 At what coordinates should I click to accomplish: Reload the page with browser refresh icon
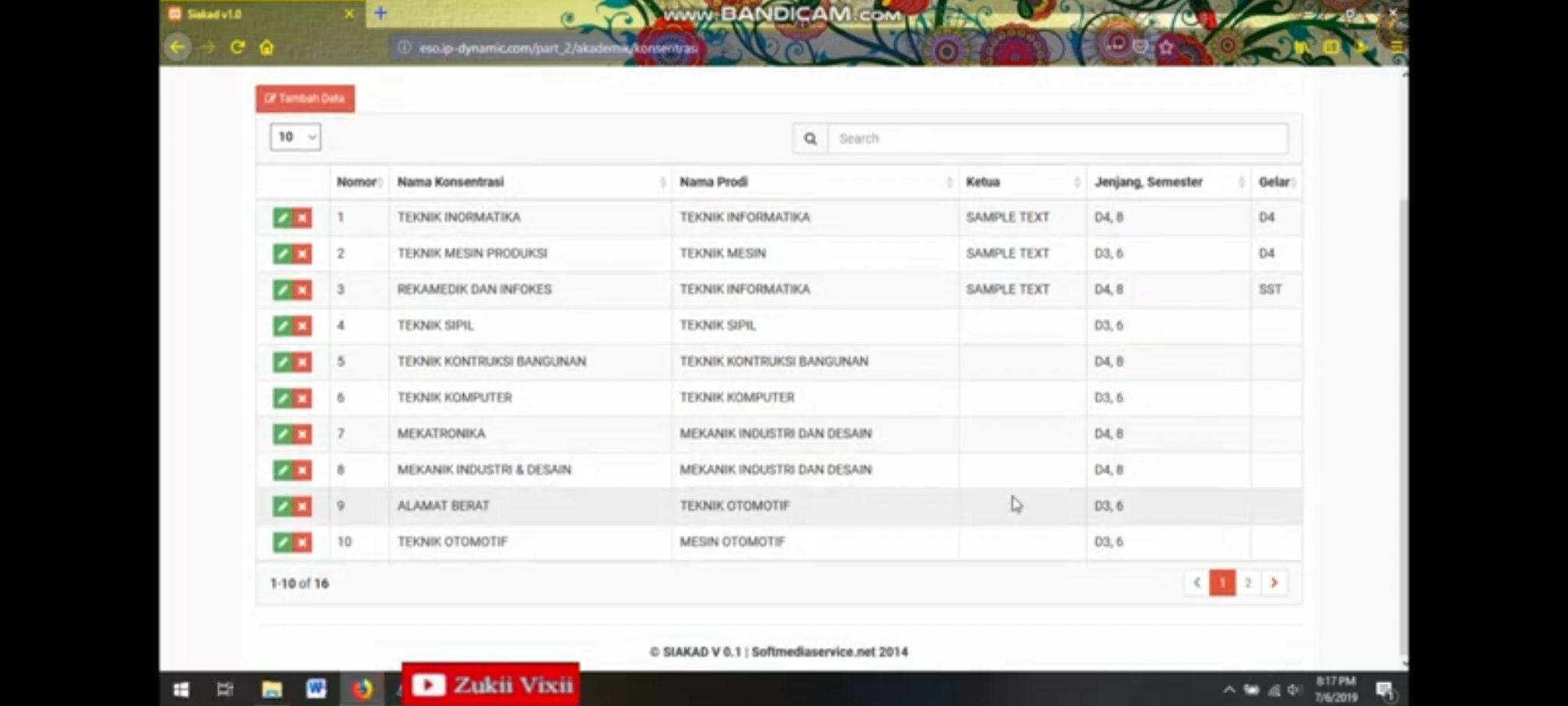point(237,47)
